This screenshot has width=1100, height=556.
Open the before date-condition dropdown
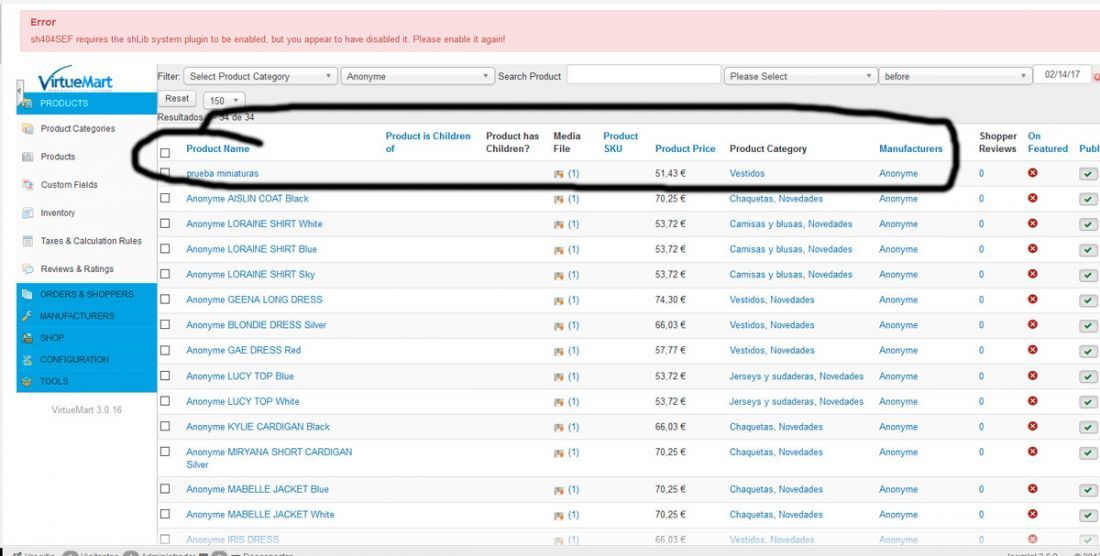coord(955,76)
